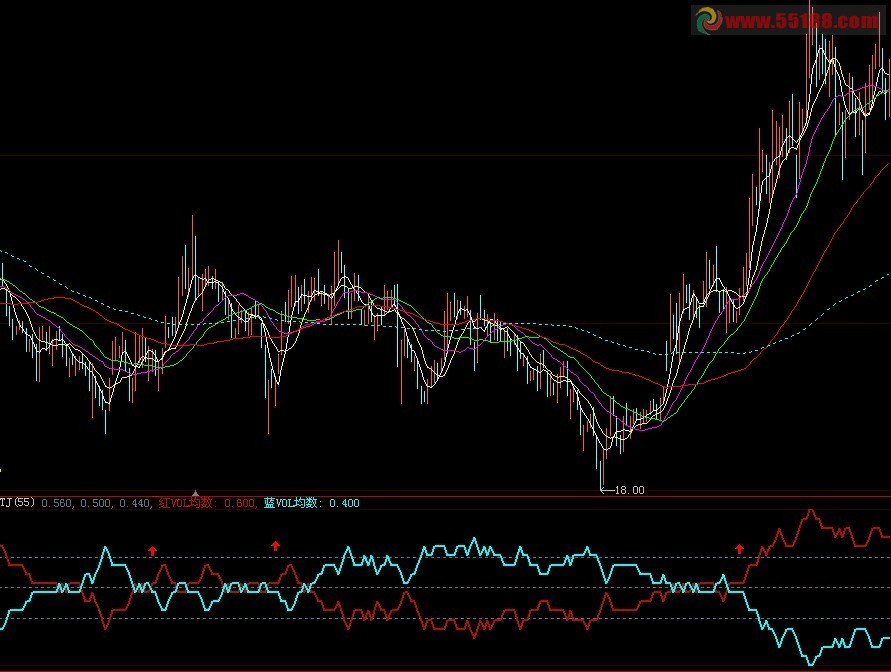Click the 18.00 lowest price label
891x672 pixels.
628,490
